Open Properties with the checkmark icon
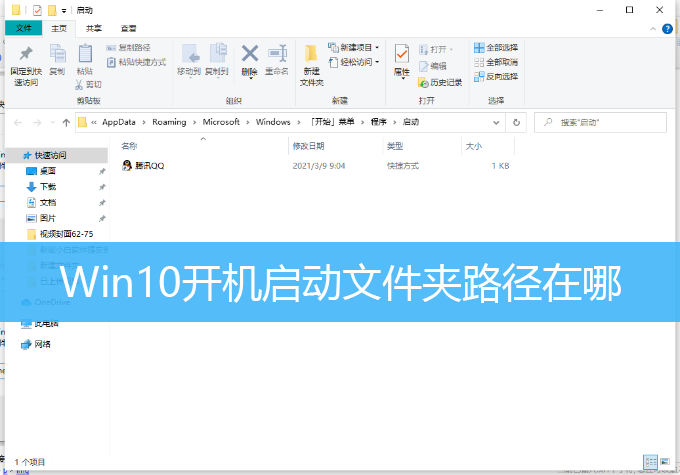Viewport: 680px width, 475px height. [x=402, y=54]
